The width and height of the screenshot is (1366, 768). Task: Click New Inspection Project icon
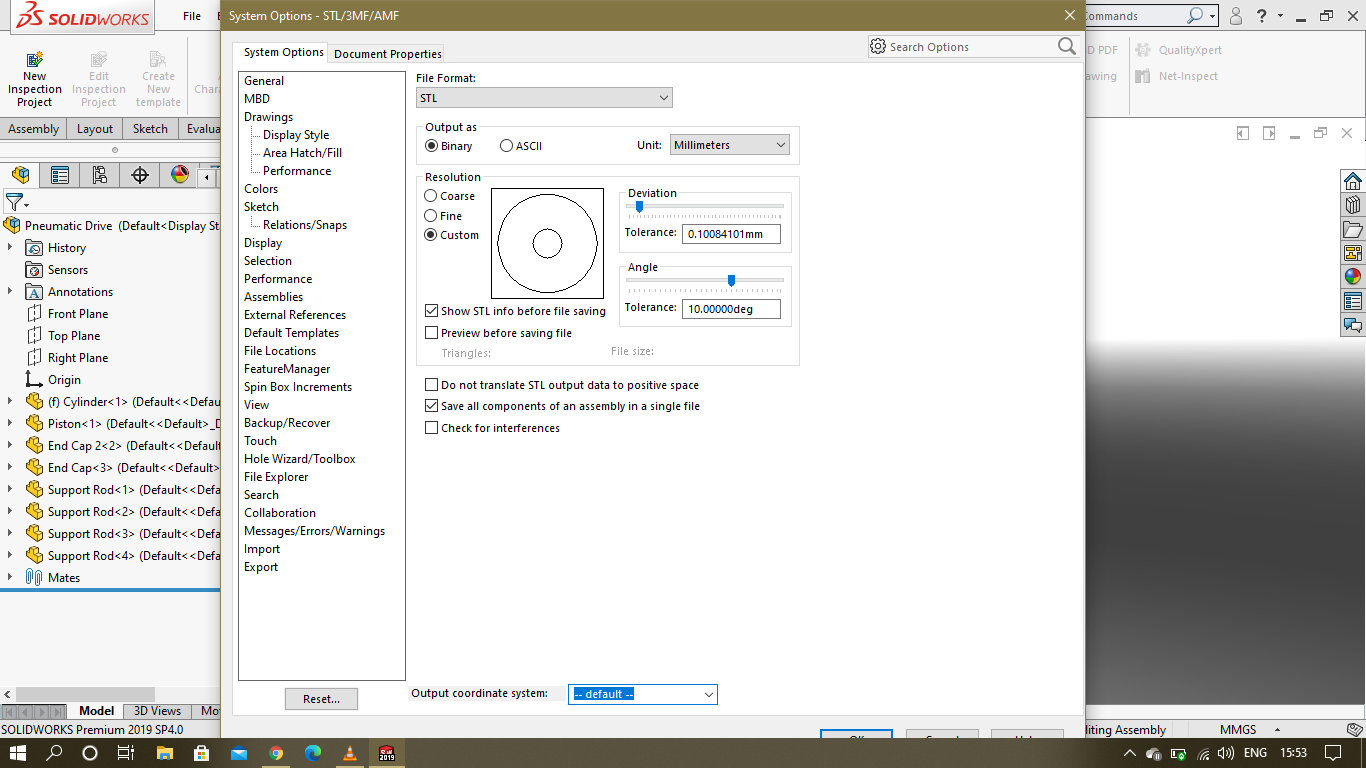pos(34,59)
